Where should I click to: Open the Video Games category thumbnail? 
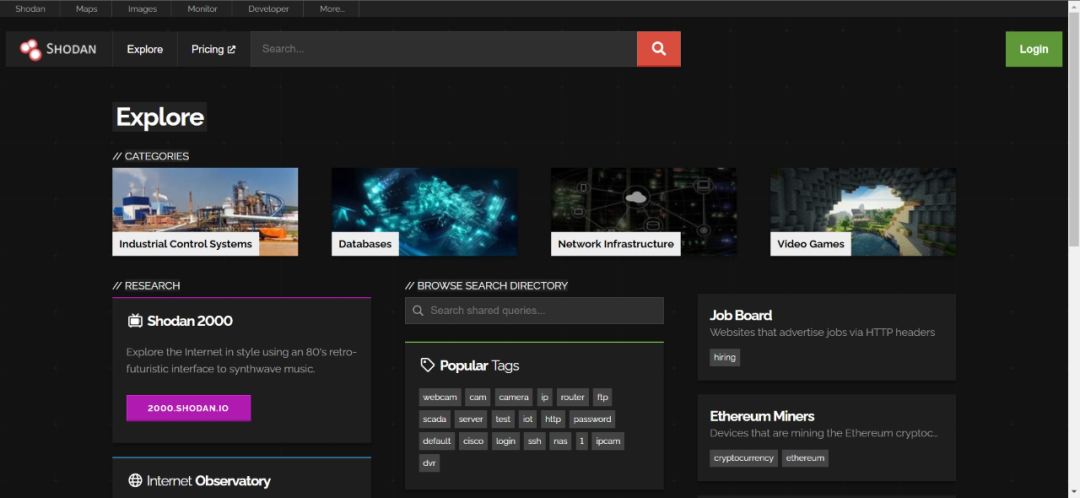click(863, 212)
